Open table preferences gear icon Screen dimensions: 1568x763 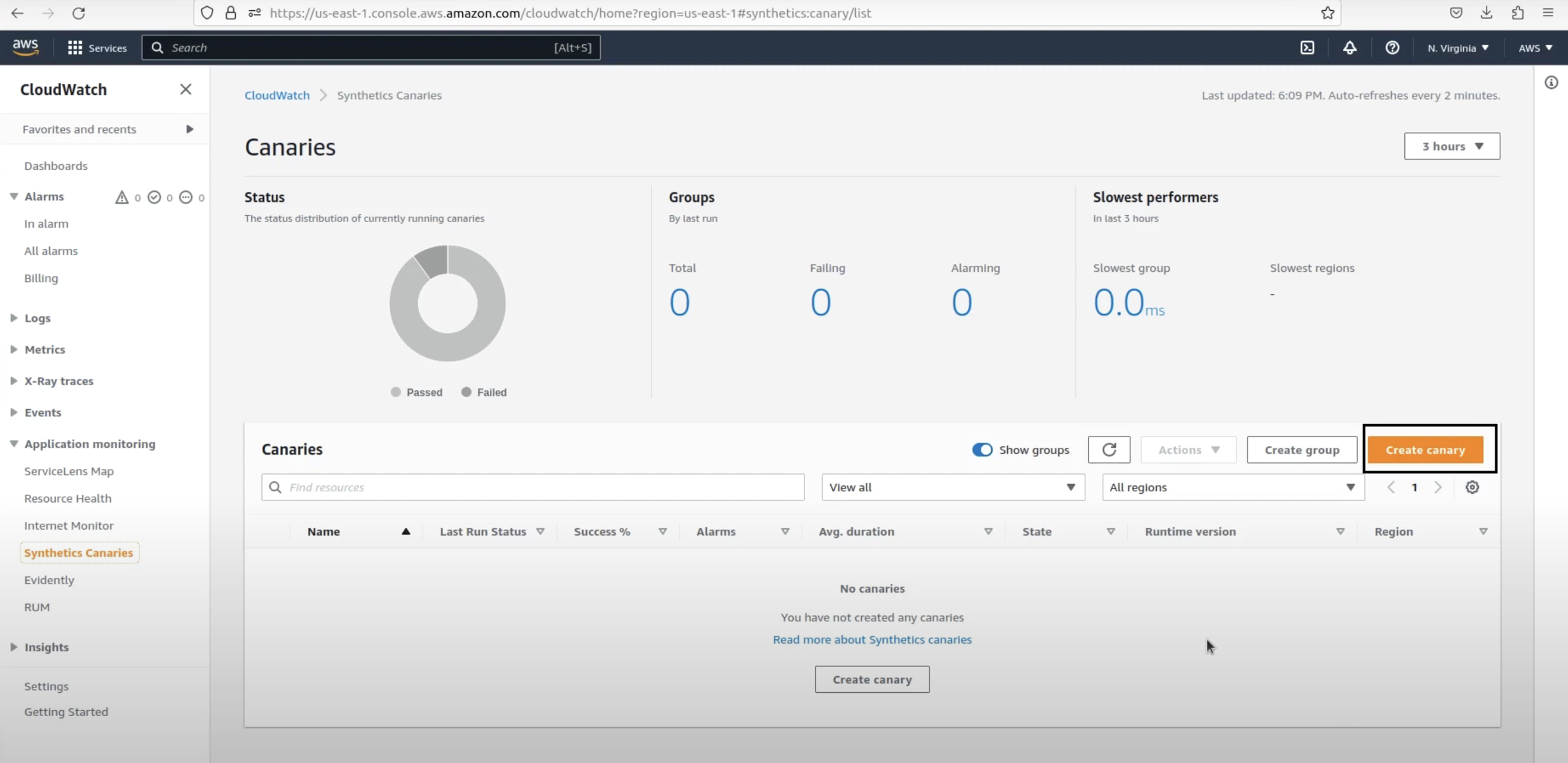1472,487
